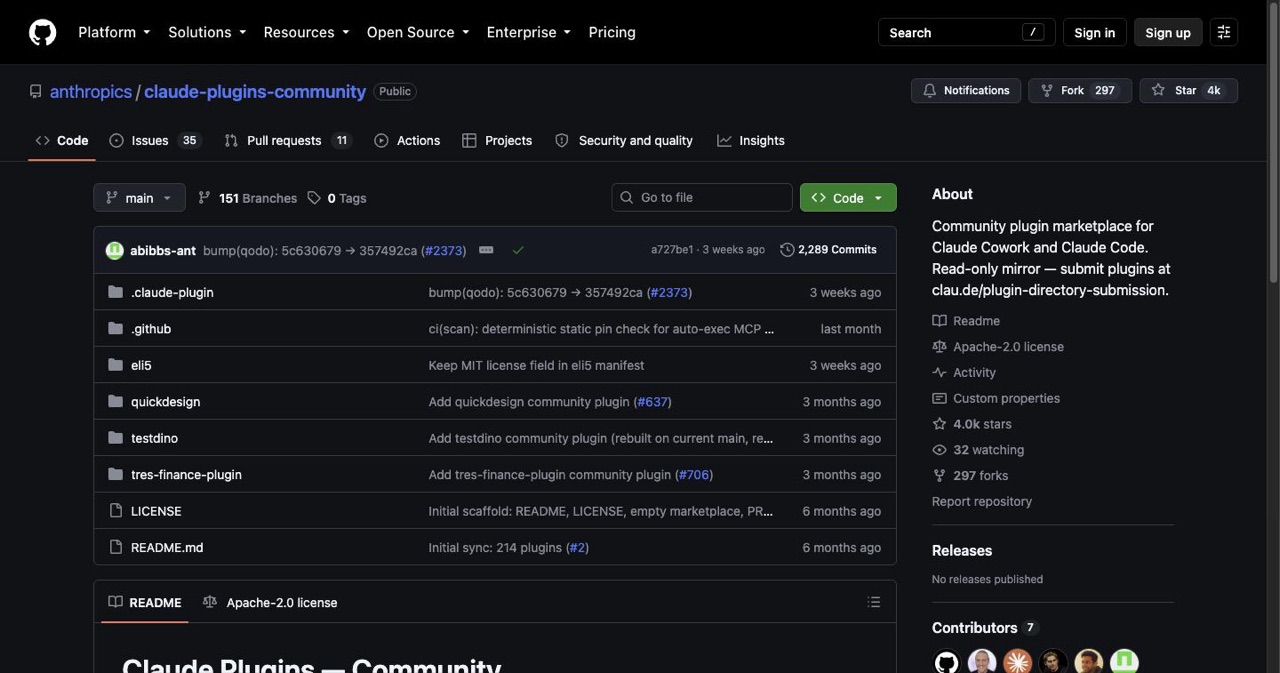Image resolution: width=1280 pixels, height=673 pixels.
Task: Click the folder icon for .claude-plugin
Action: 115,292
